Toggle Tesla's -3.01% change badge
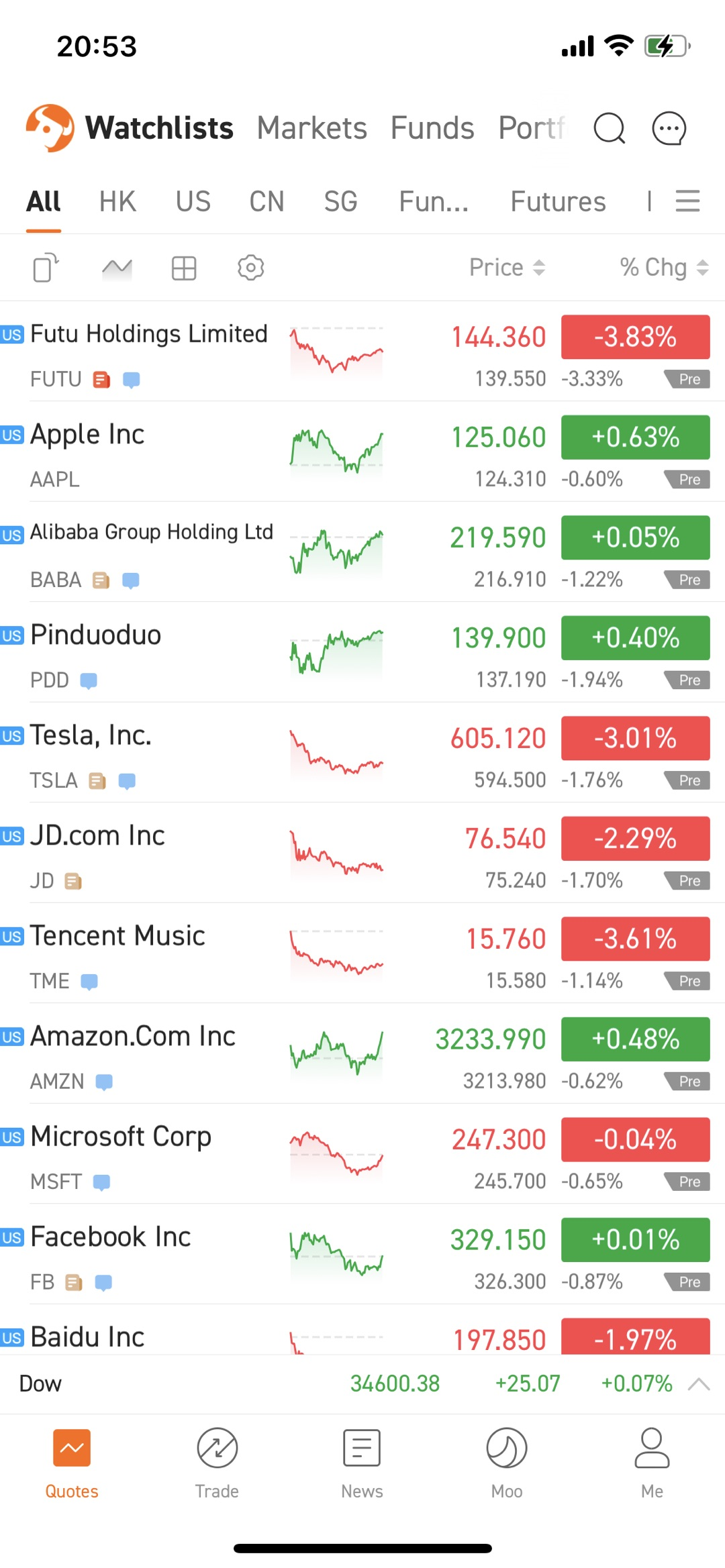Image resolution: width=725 pixels, height=1568 pixels. pos(635,738)
